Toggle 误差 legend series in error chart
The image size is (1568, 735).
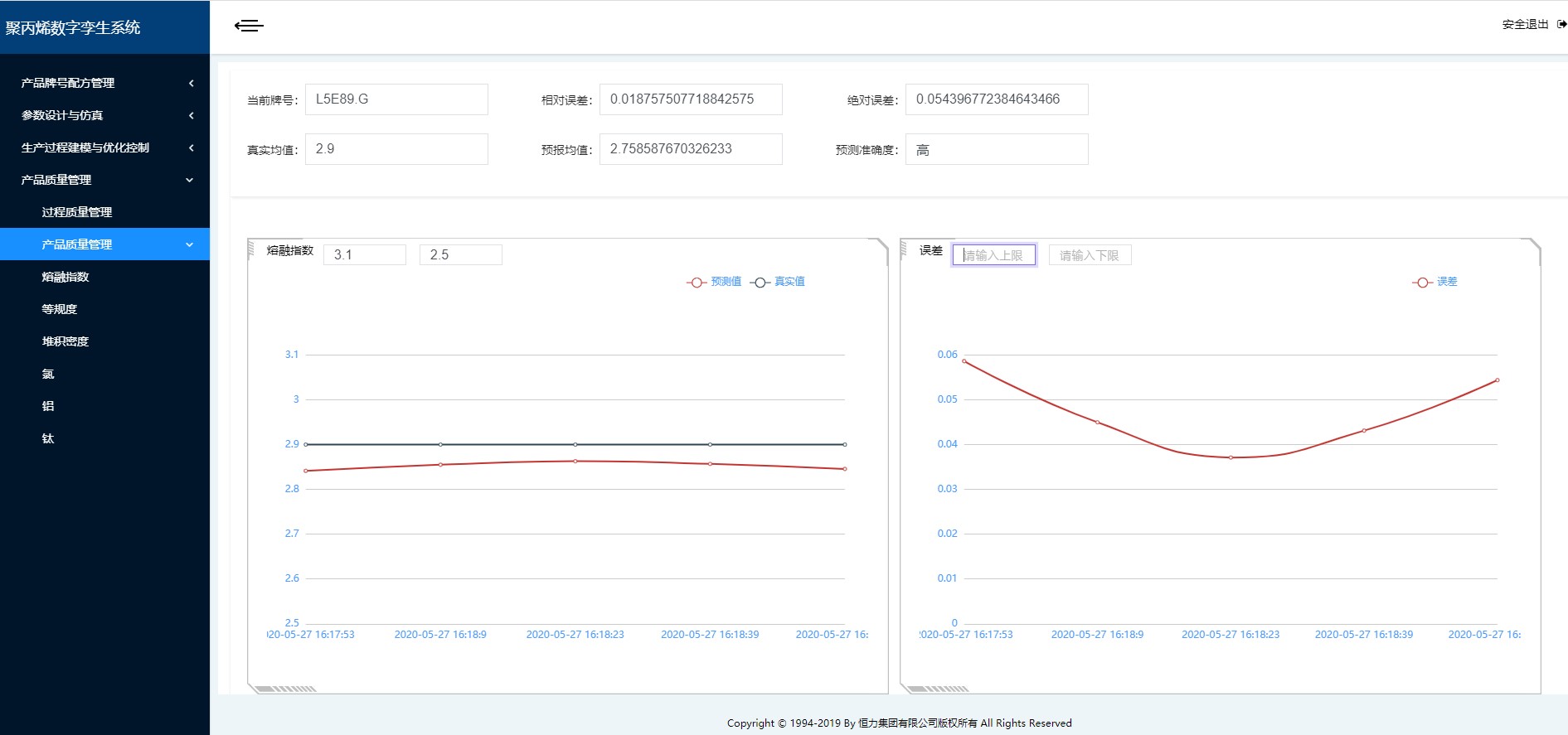click(x=1435, y=282)
